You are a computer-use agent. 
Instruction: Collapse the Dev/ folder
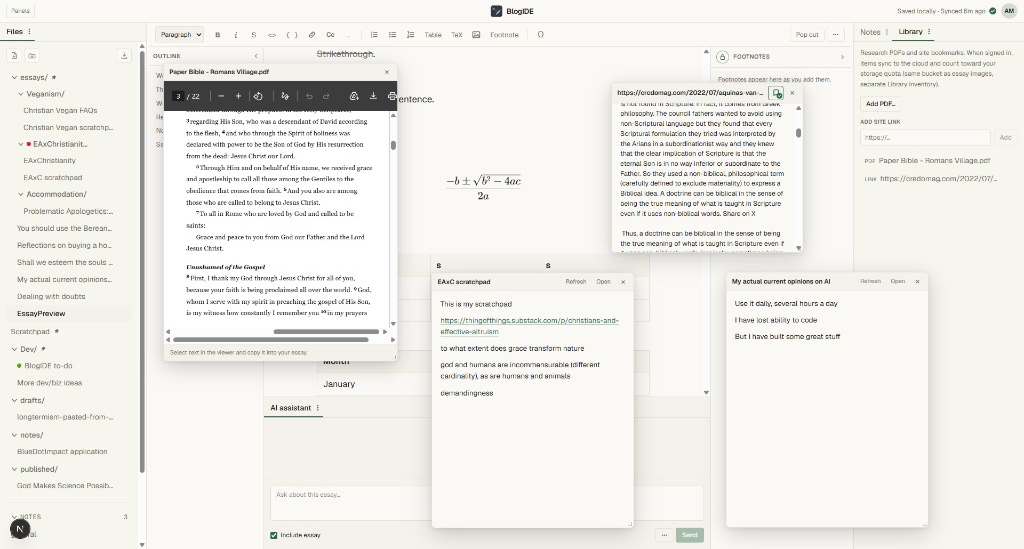14,349
